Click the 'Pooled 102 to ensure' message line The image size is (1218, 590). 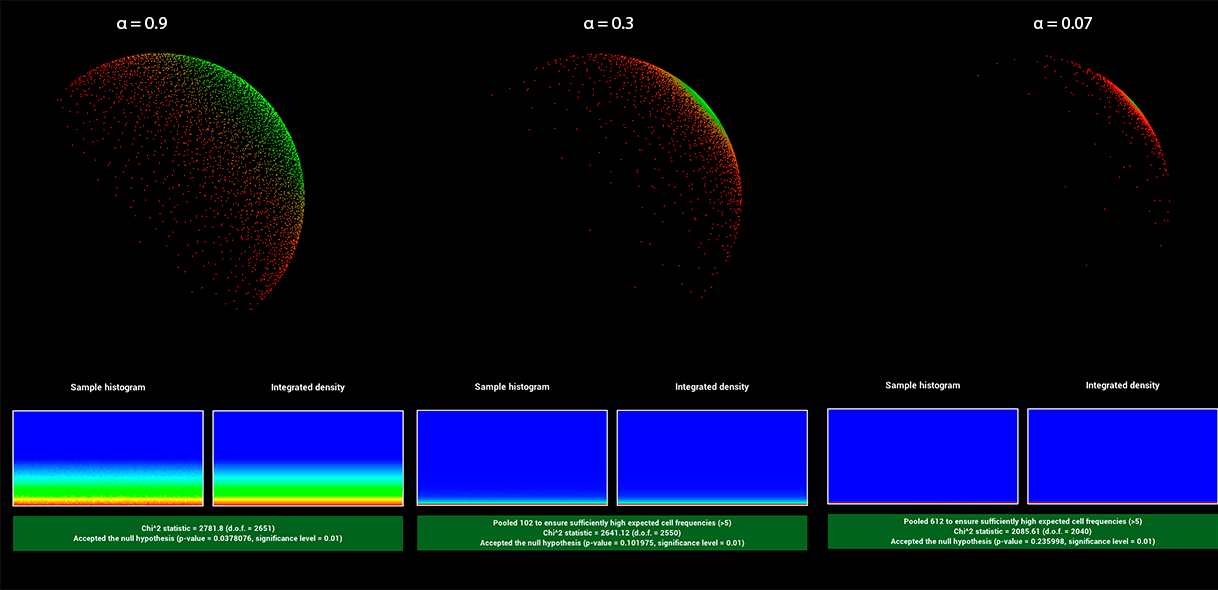pyautogui.click(x=612, y=522)
